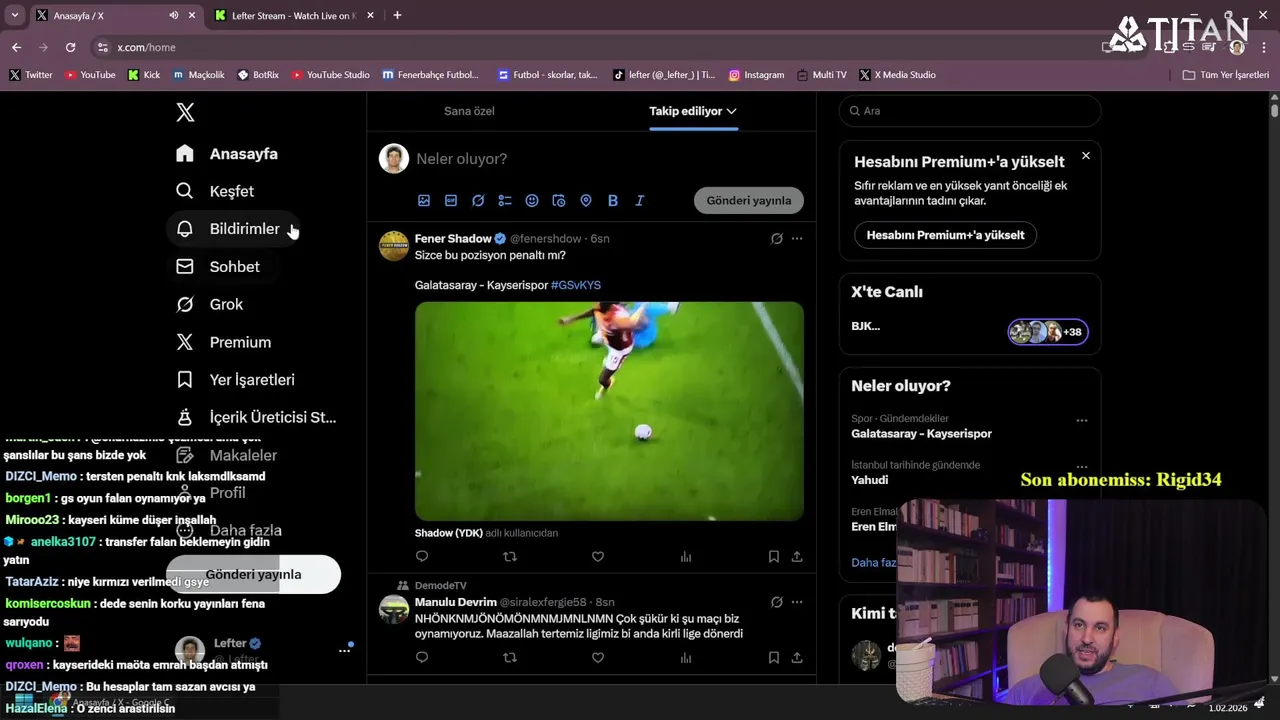Open emoji picker in composer
Viewport: 1280px width, 720px height.
[x=532, y=201]
